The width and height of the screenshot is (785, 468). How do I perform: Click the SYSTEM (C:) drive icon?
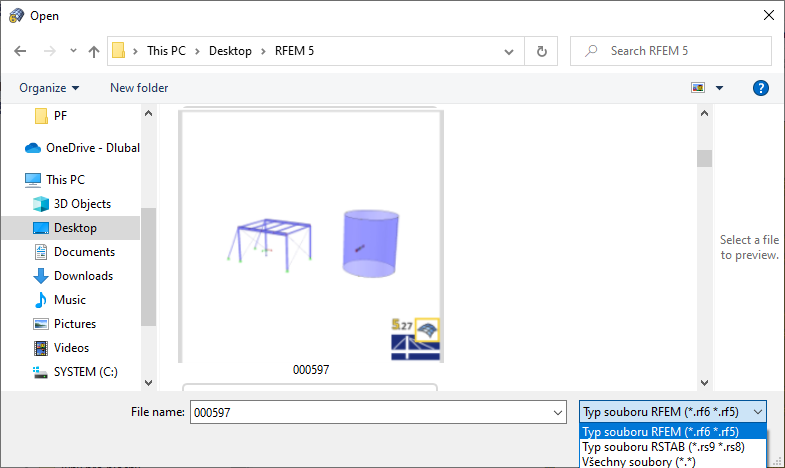pos(41,372)
